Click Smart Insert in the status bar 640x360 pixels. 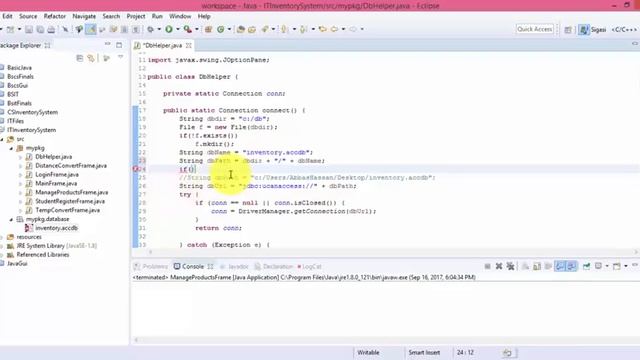(x=424, y=353)
